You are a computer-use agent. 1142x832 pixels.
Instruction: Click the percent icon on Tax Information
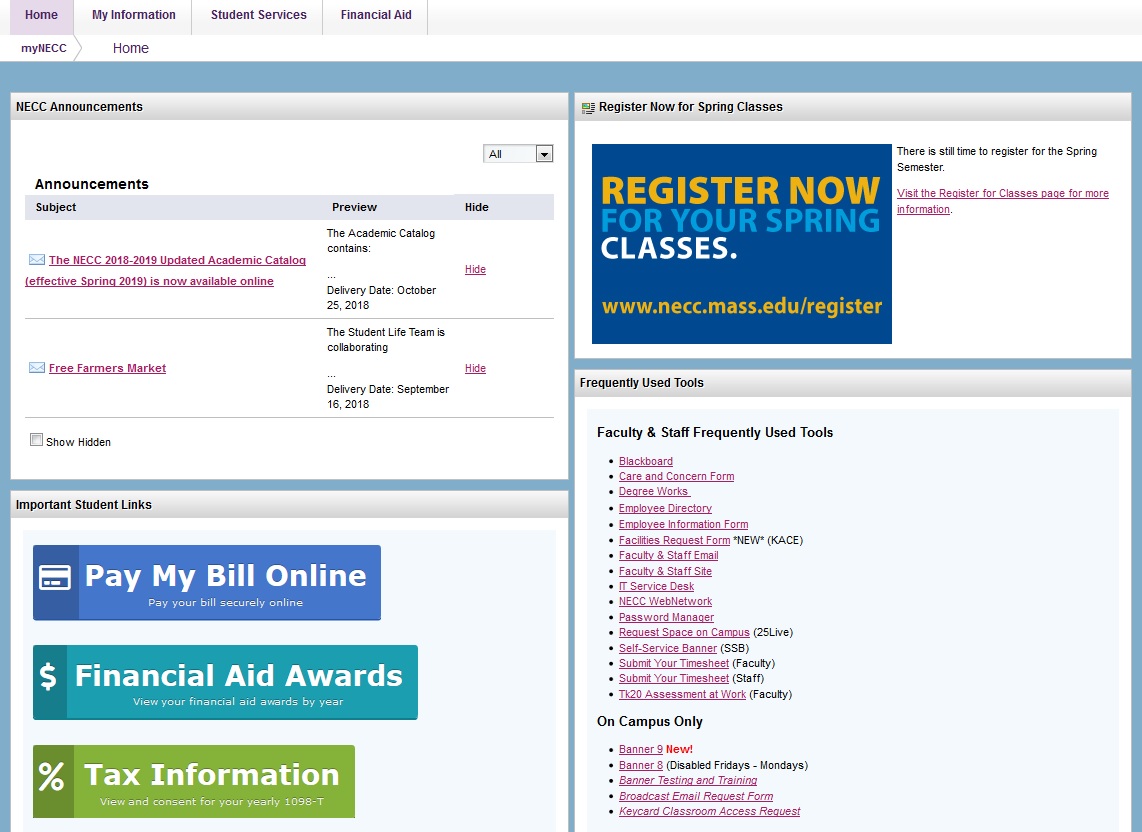52,777
